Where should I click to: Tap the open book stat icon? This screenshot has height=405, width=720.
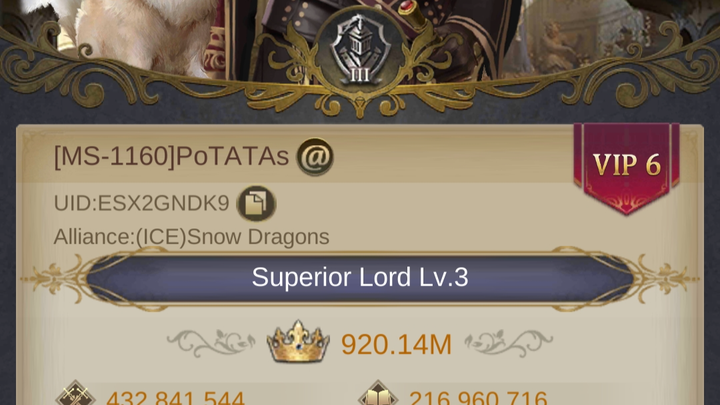[x=378, y=394]
